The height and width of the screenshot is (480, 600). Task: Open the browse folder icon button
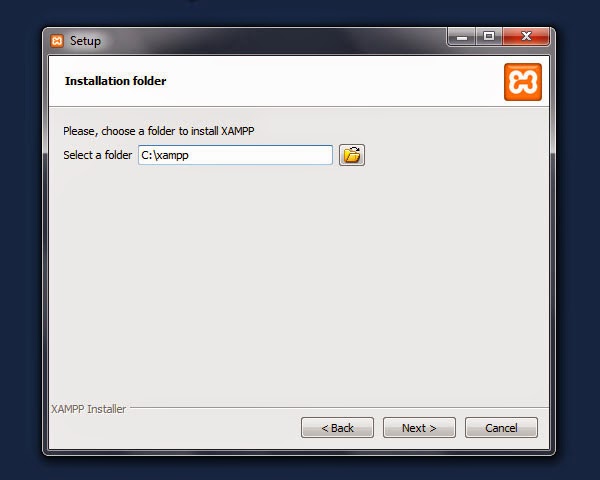352,155
